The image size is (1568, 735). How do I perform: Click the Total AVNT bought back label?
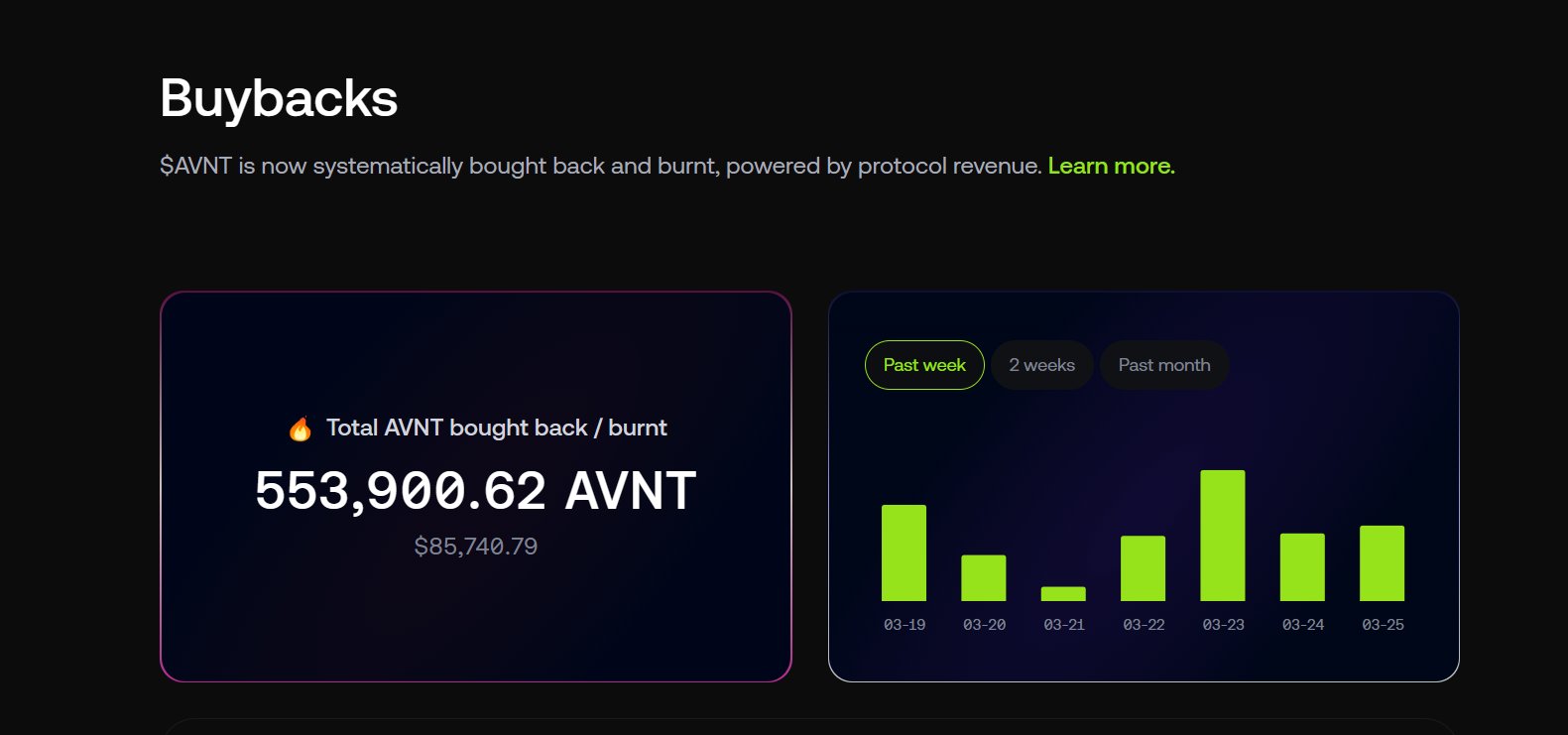click(496, 428)
